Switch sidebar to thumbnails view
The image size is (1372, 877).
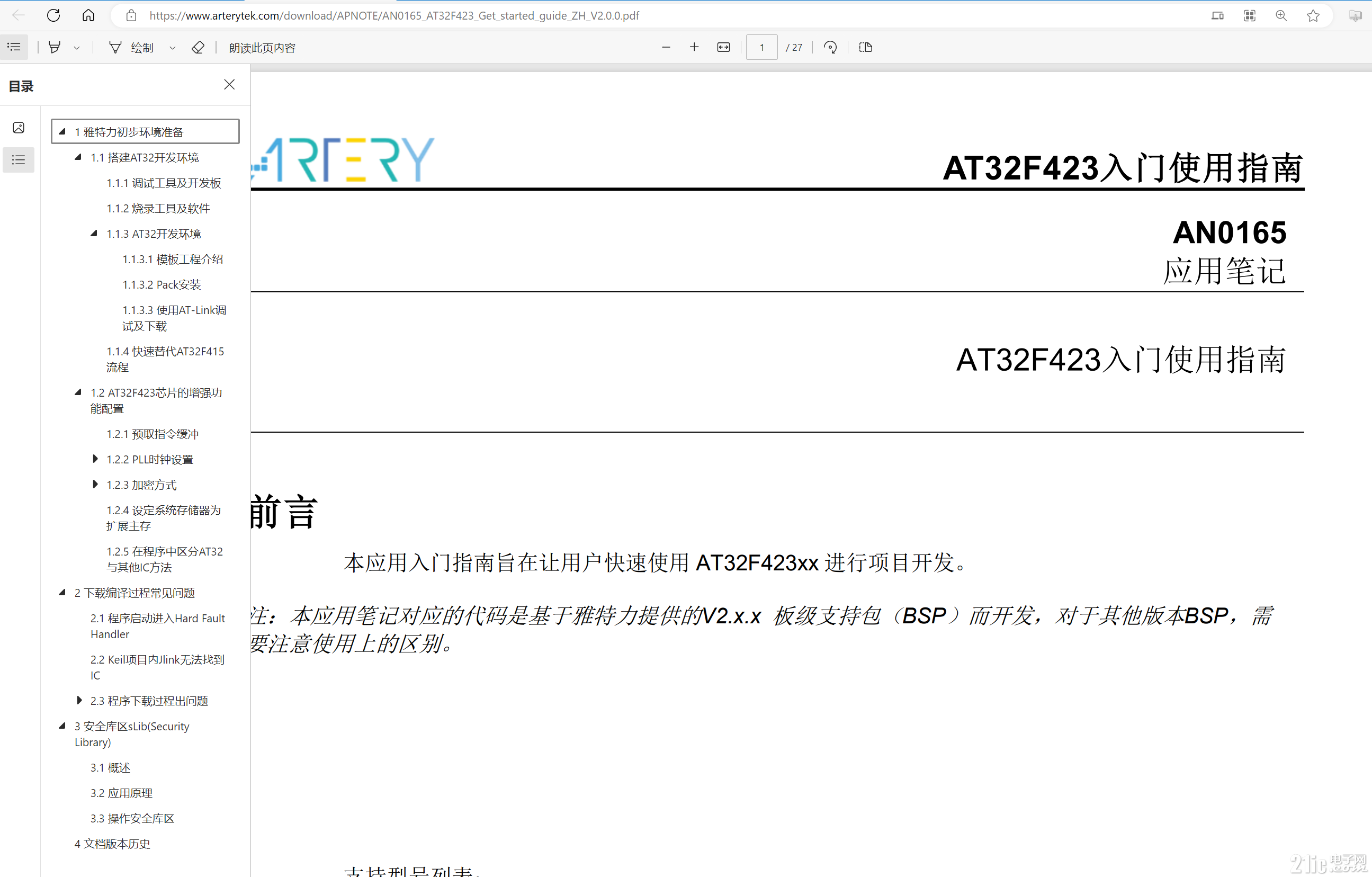(x=19, y=128)
